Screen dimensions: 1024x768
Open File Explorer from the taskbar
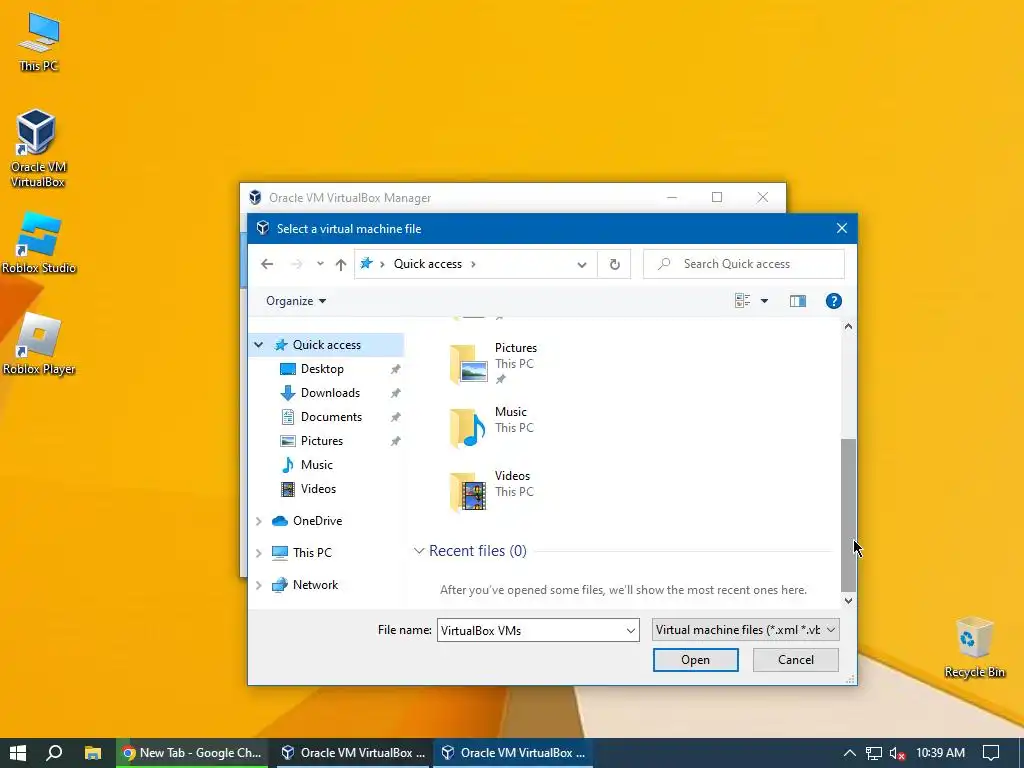click(x=93, y=753)
